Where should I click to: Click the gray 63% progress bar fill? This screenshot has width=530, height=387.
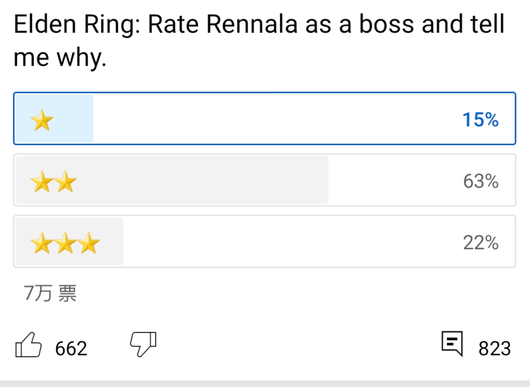click(172, 180)
